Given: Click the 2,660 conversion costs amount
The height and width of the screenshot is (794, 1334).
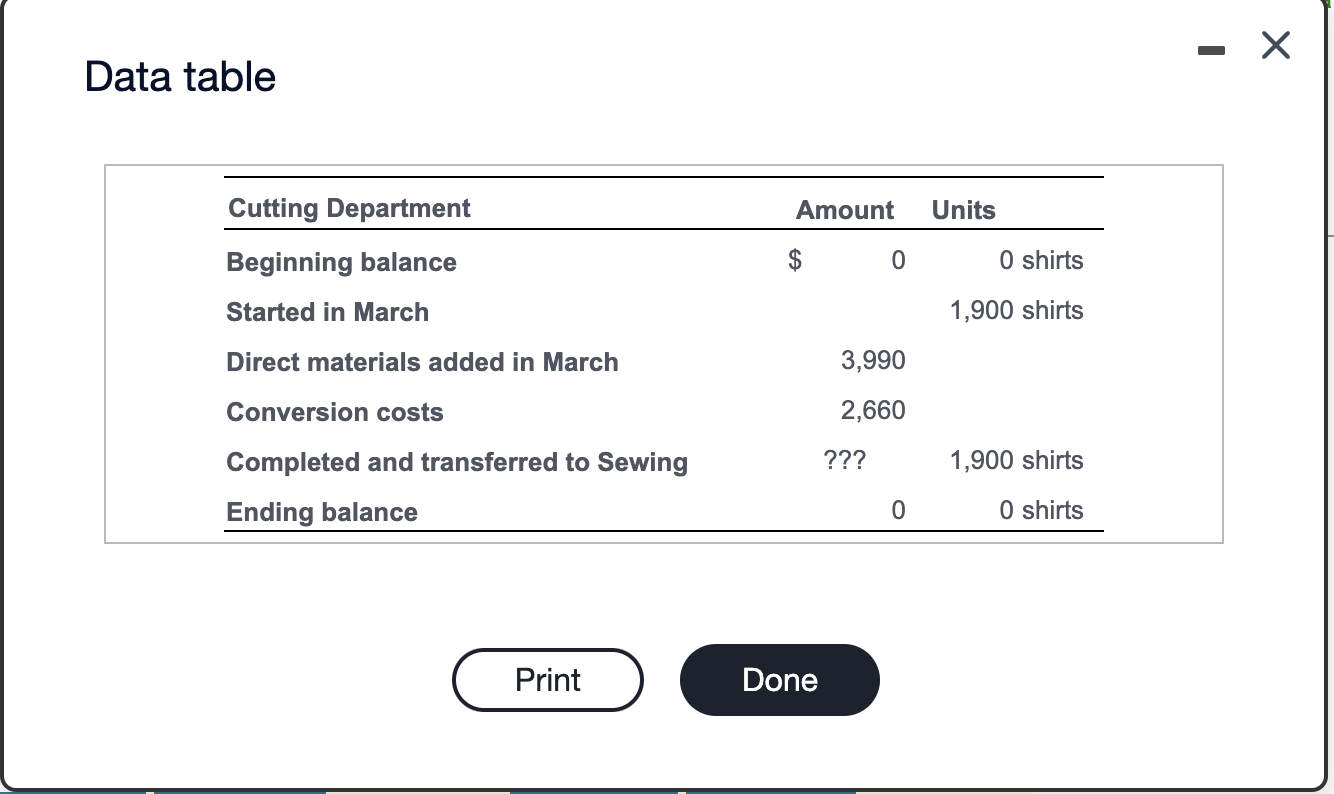Looking at the screenshot, I should 873,410.
